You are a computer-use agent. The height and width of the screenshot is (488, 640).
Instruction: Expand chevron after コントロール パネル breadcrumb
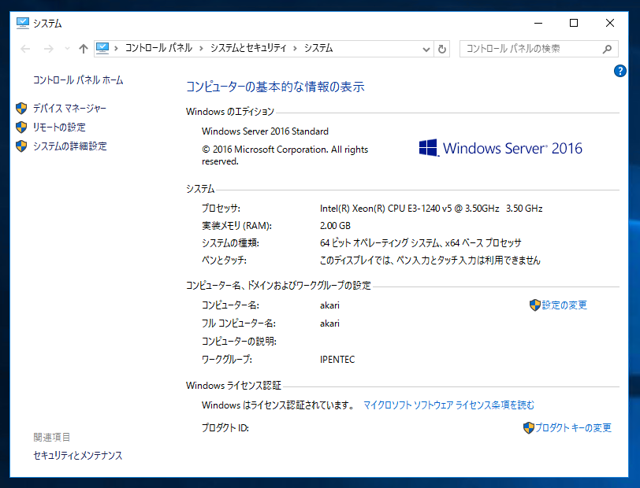tap(201, 49)
